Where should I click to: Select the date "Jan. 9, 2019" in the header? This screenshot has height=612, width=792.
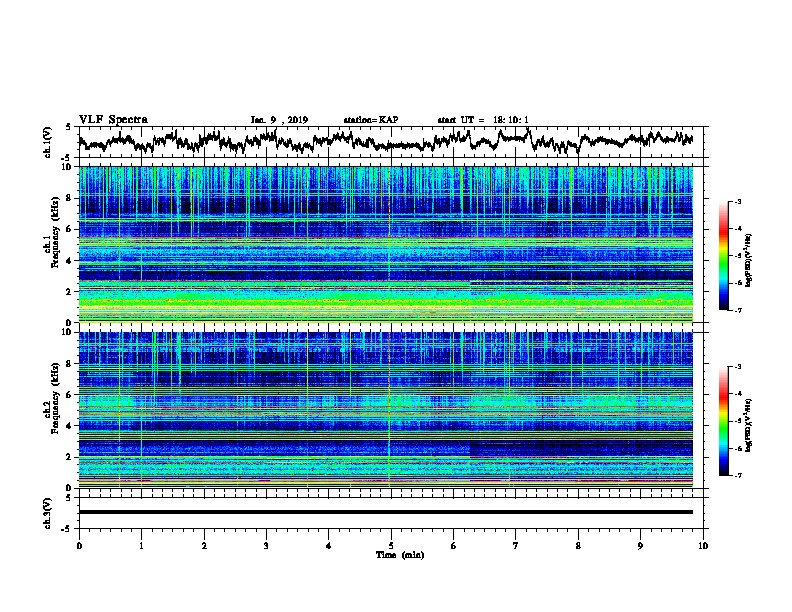click(x=279, y=120)
